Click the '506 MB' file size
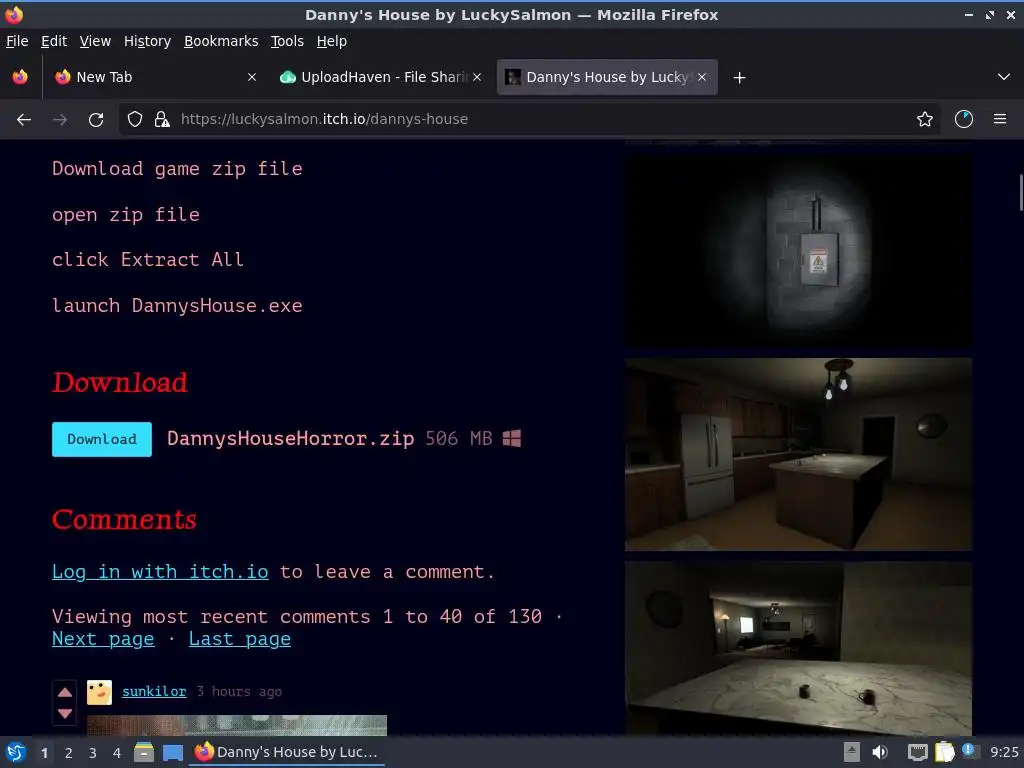 tap(458, 438)
